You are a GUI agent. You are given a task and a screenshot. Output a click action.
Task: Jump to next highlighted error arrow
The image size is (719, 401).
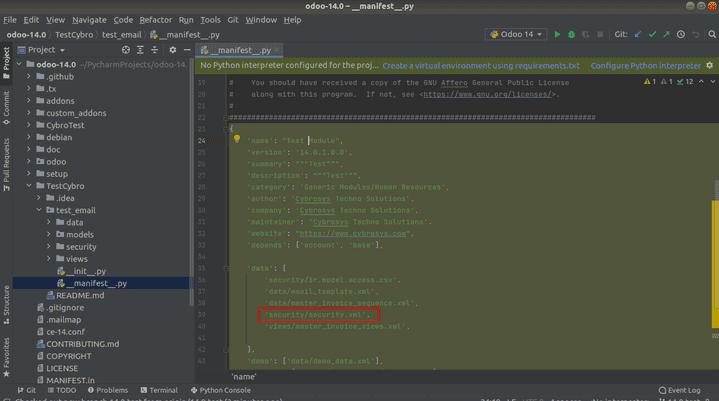[713, 82]
